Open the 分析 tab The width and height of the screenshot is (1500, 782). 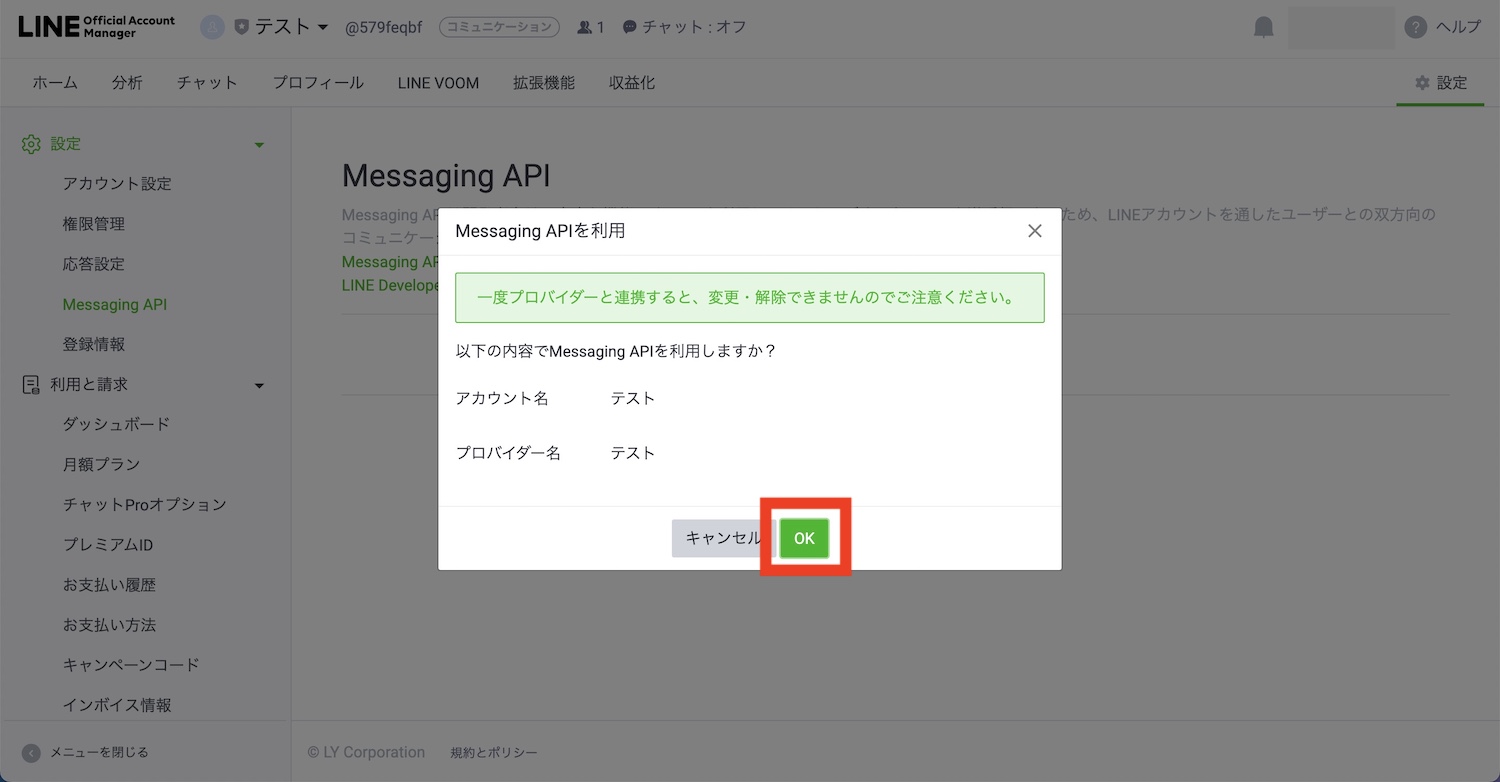[127, 83]
